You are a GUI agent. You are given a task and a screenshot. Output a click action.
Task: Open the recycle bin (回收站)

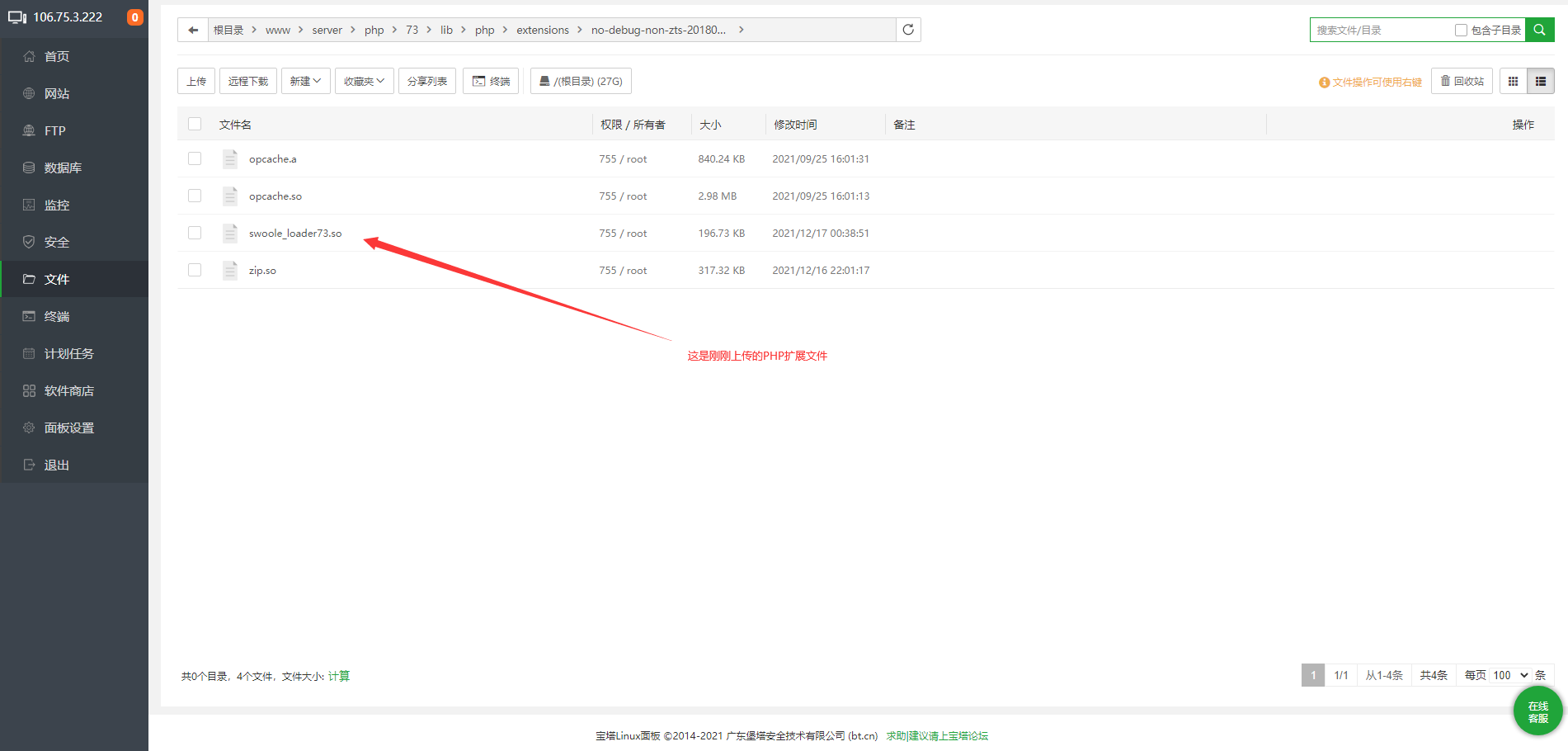click(1462, 81)
